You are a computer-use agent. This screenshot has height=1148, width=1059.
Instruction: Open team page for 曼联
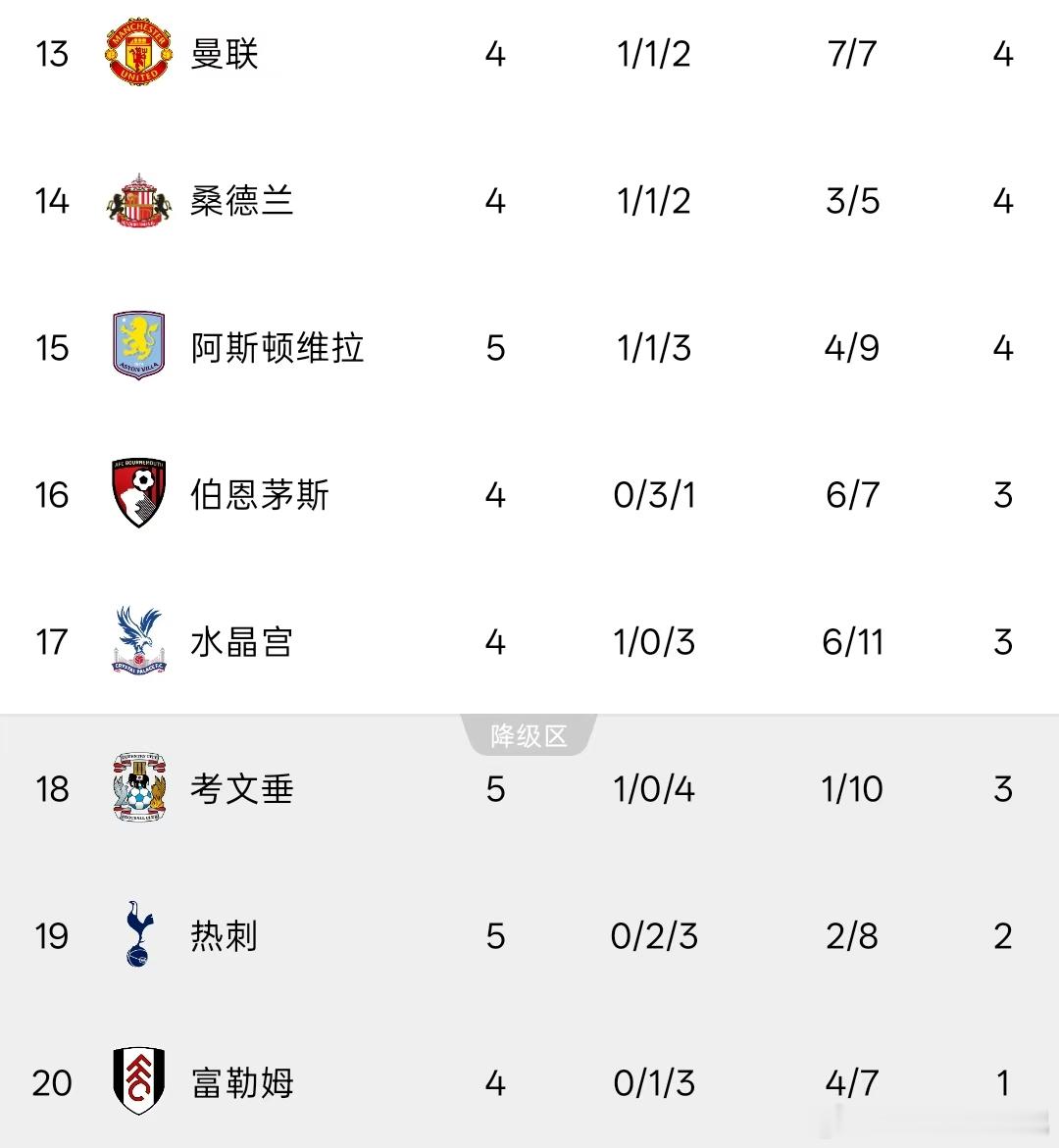pyautogui.click(x=225, y=54)
